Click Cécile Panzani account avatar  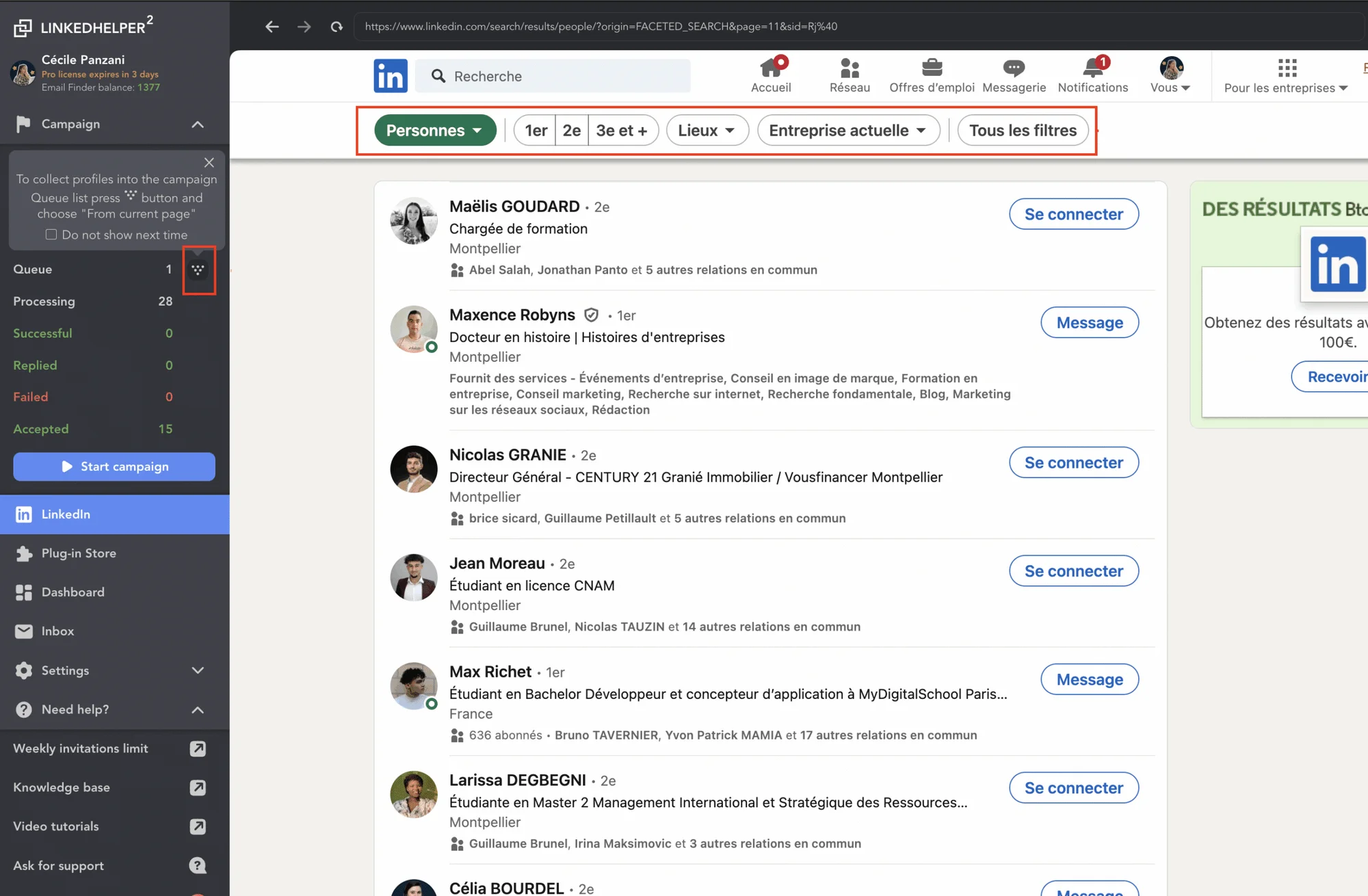point(23,73)
